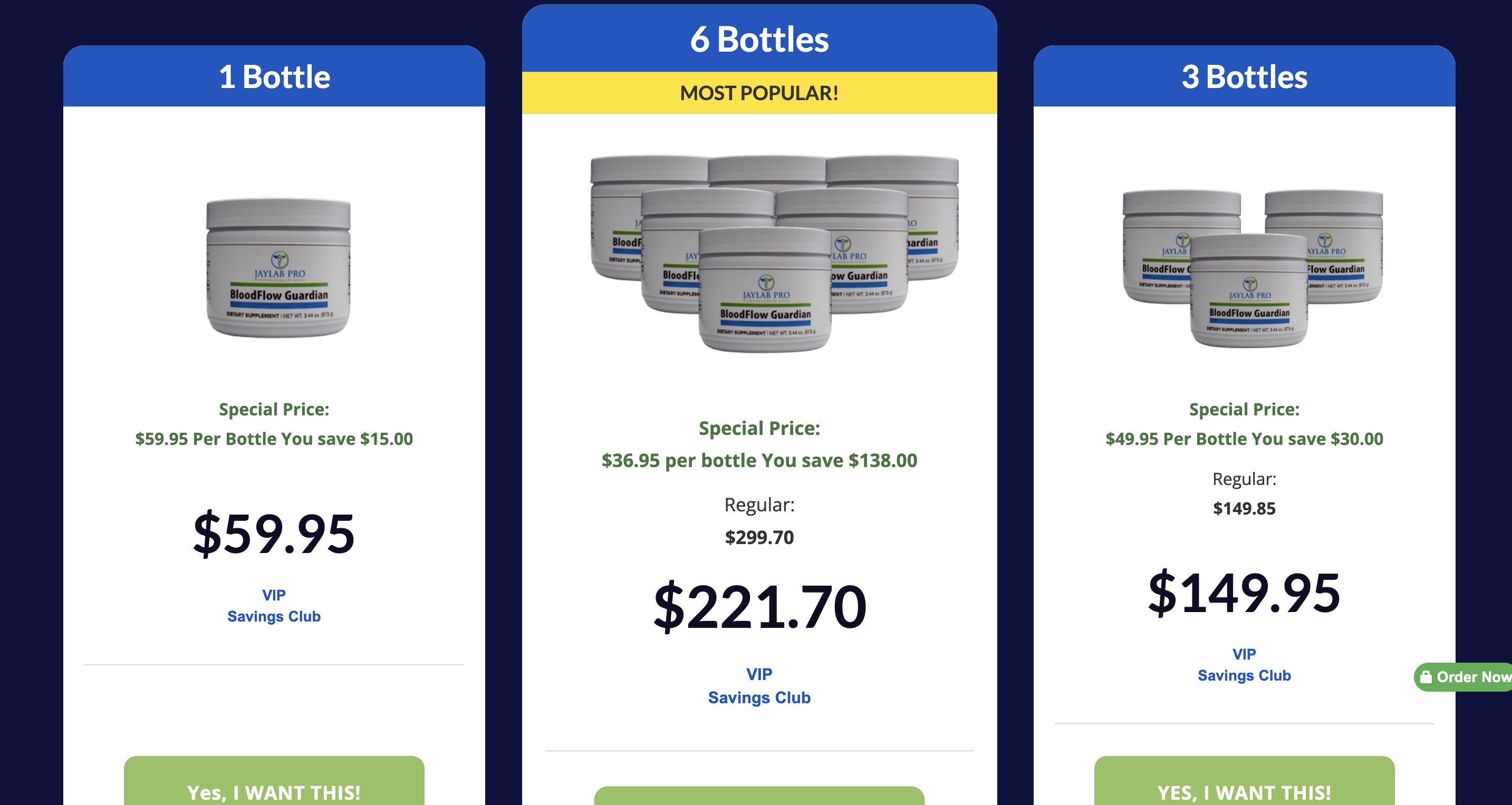This screenshot has height=805, width=1512.
Task: Click the yellow "MOST POPULAR!" banner
Action: coord(759,93)
